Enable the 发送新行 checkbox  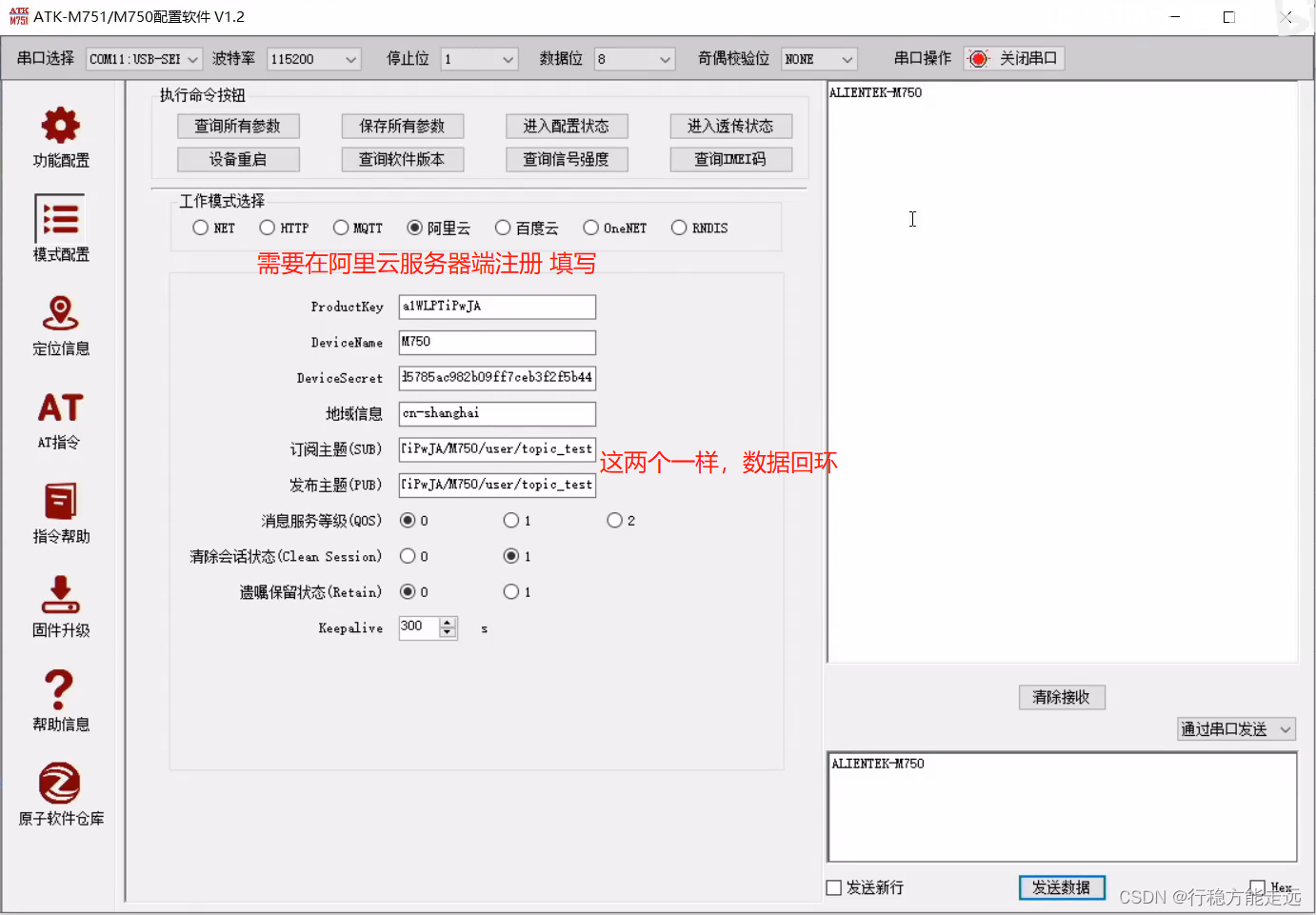834,887
